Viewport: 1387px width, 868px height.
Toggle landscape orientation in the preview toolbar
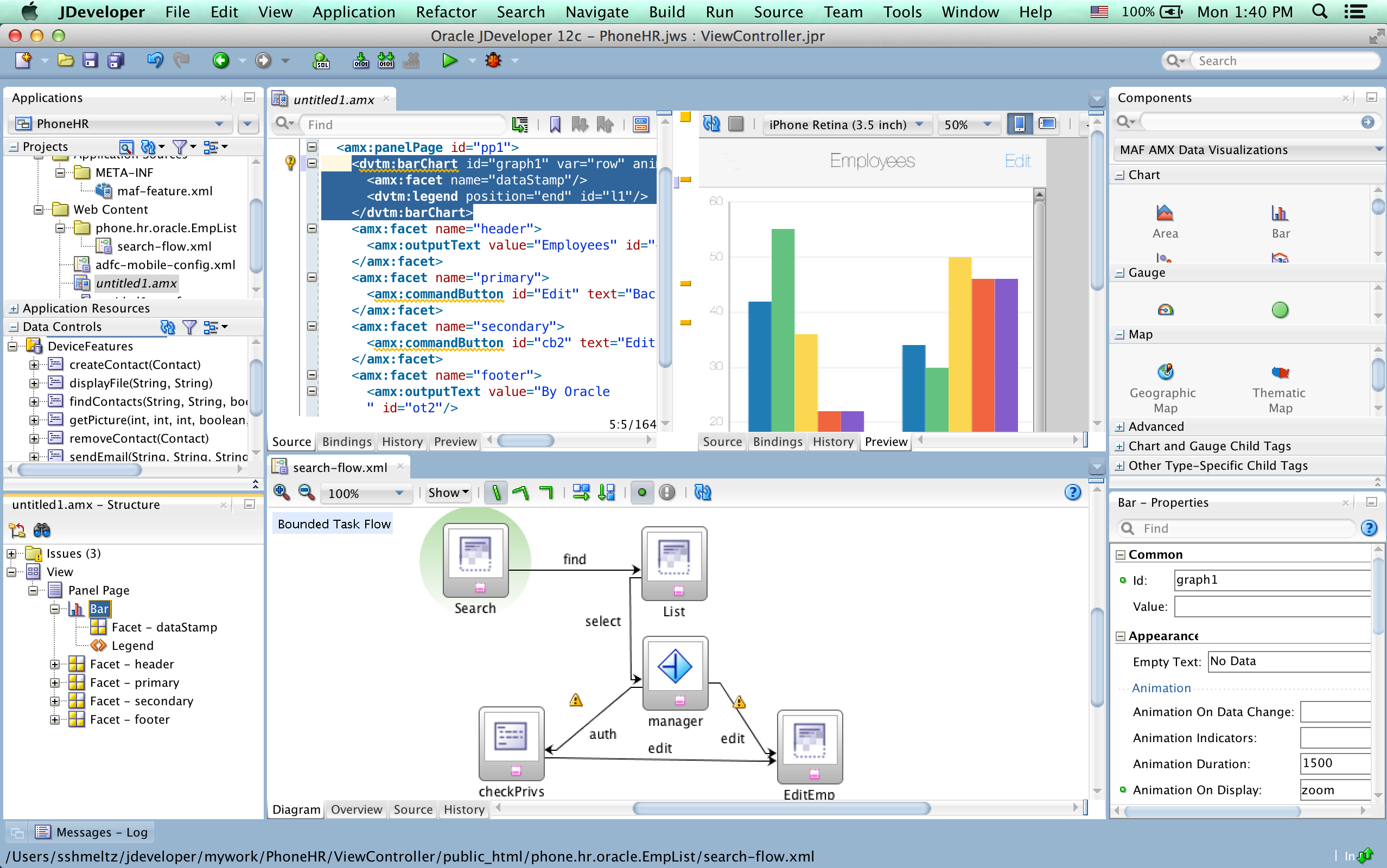[1047, 124]
